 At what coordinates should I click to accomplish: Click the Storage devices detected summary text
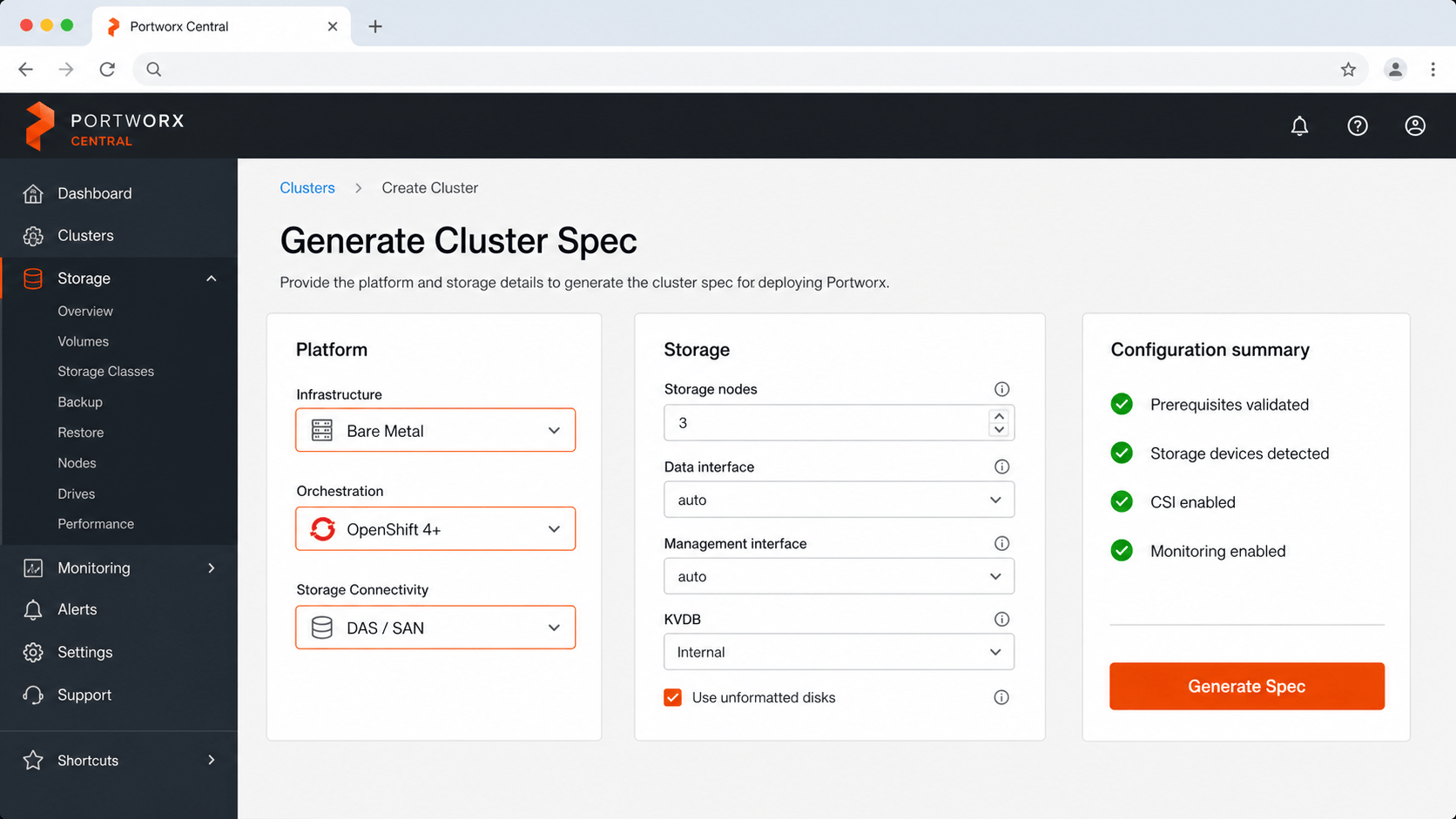(1240, 453)
